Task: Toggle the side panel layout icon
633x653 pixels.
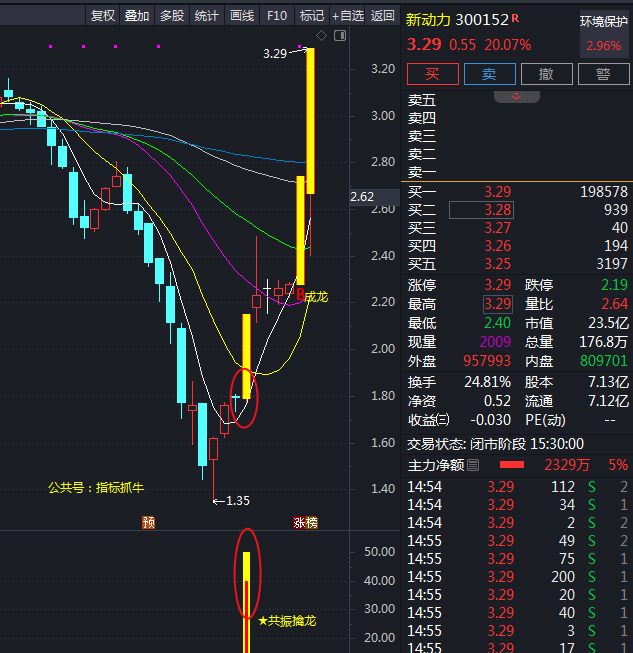Action: pyautogui.click(x=340, y=36)
